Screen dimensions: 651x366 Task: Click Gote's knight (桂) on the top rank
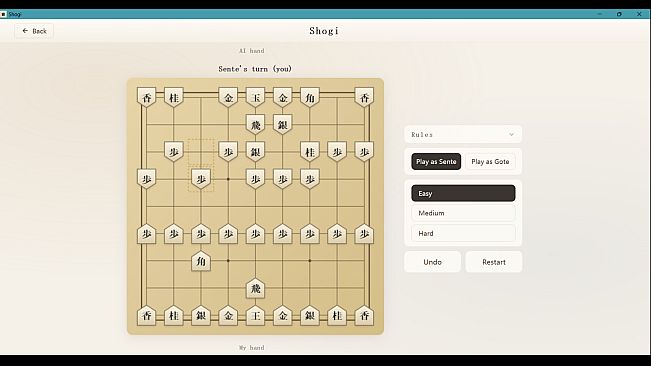174,98
